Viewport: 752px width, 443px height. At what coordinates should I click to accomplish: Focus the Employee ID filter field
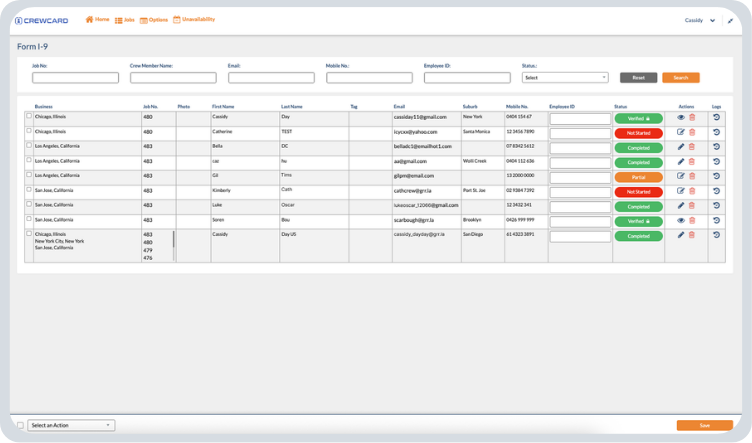click(x=467, y=78)
